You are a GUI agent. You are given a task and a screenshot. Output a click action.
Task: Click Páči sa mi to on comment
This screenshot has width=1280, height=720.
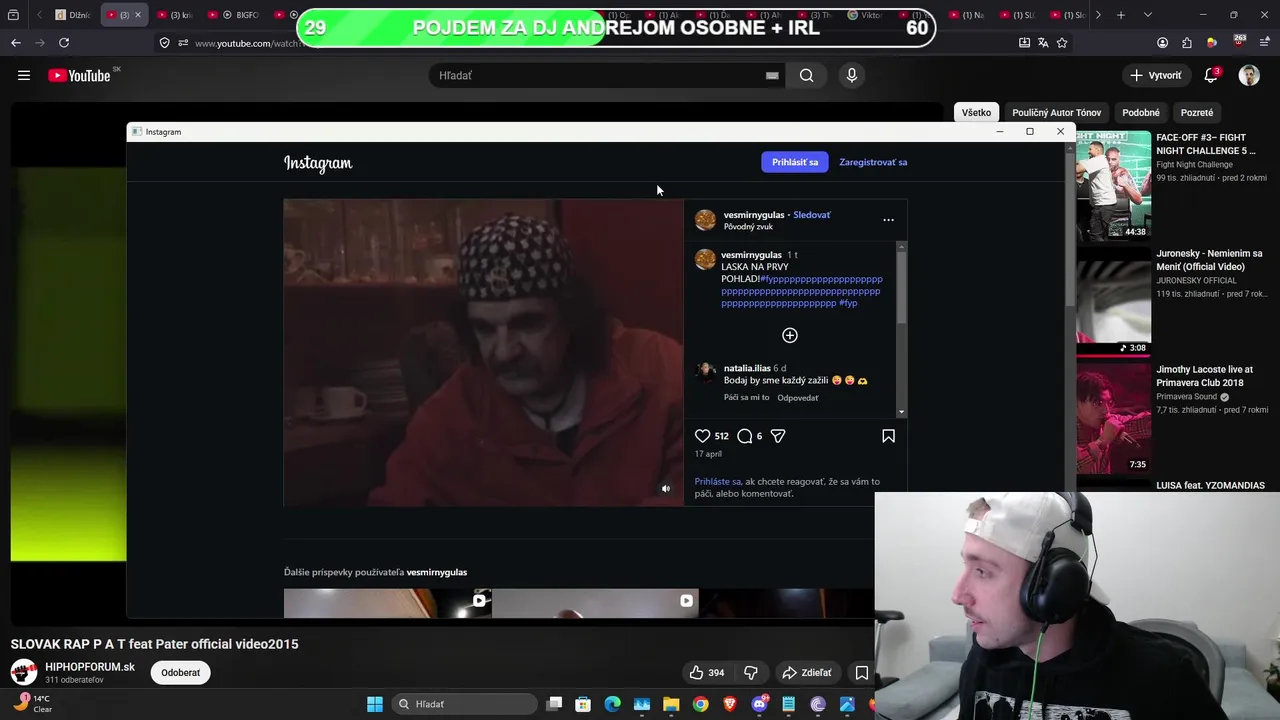coord(747,398)
